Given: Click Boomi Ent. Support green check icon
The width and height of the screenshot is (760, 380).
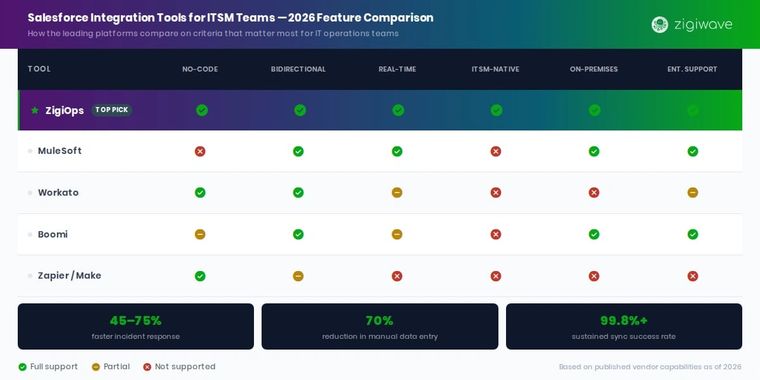Looking at the screenshot, I should tap(693, 235).
